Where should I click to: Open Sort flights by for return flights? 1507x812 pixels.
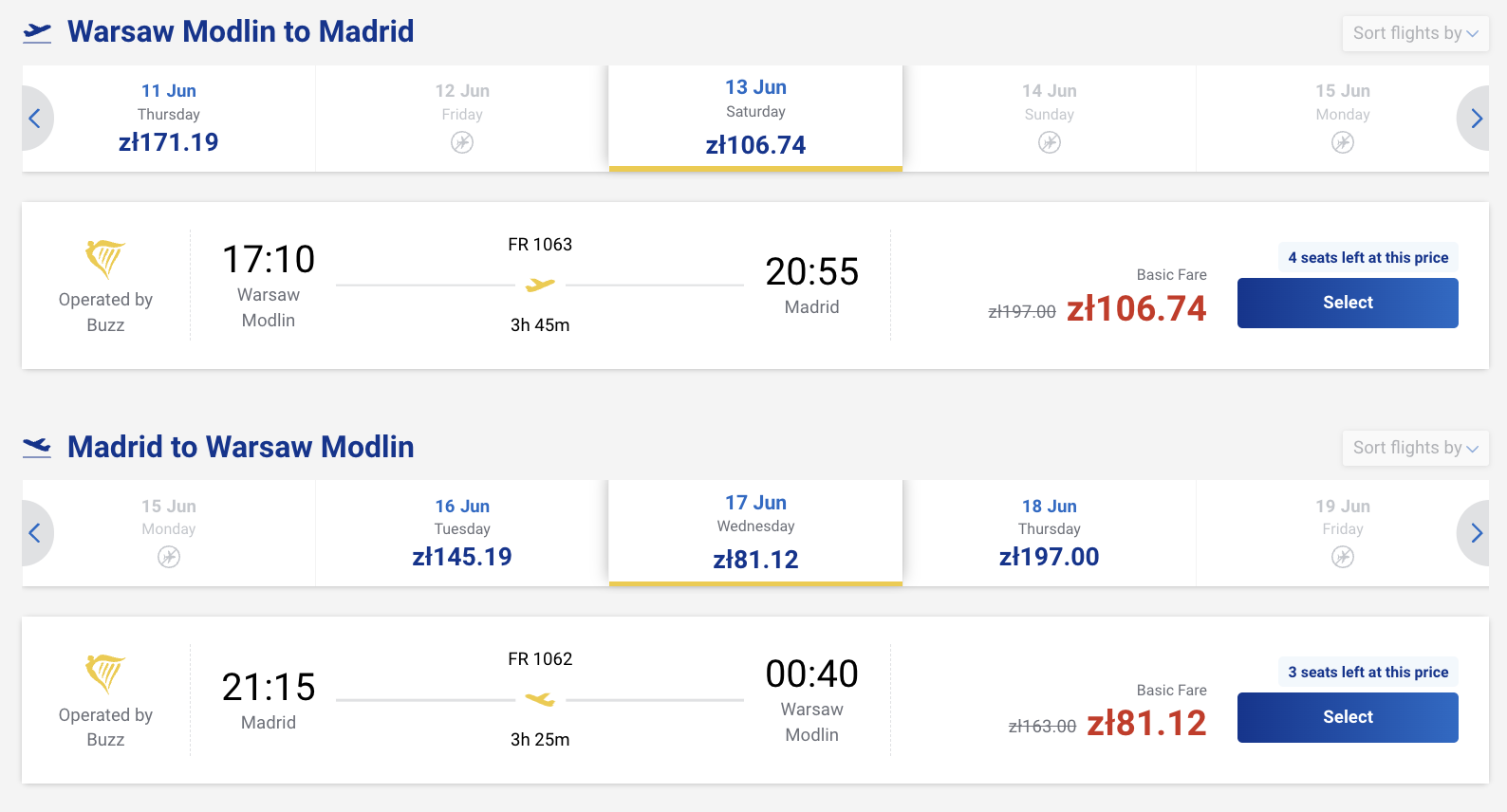[1415, 448]
